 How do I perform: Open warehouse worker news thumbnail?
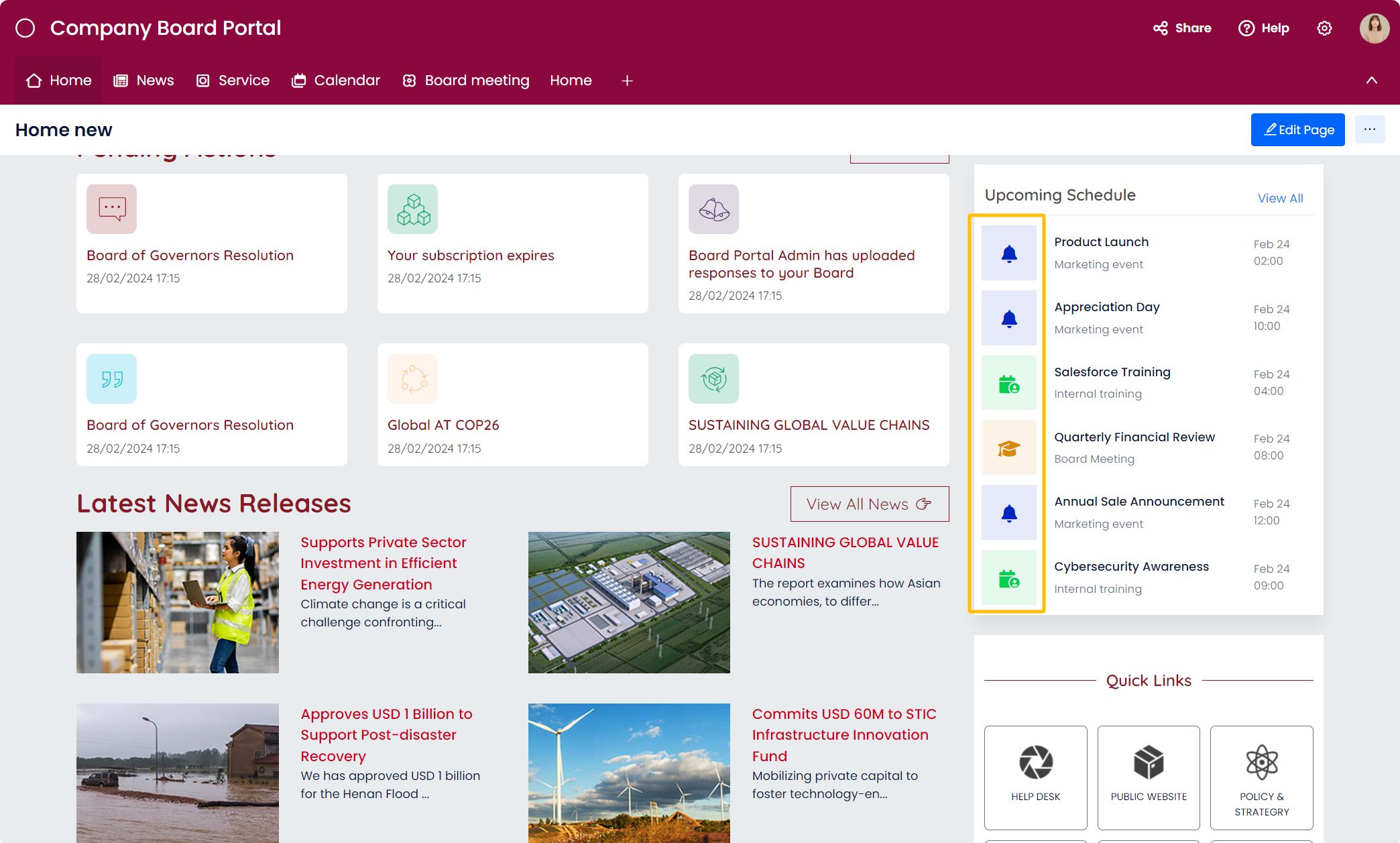(x=178, y=602)
